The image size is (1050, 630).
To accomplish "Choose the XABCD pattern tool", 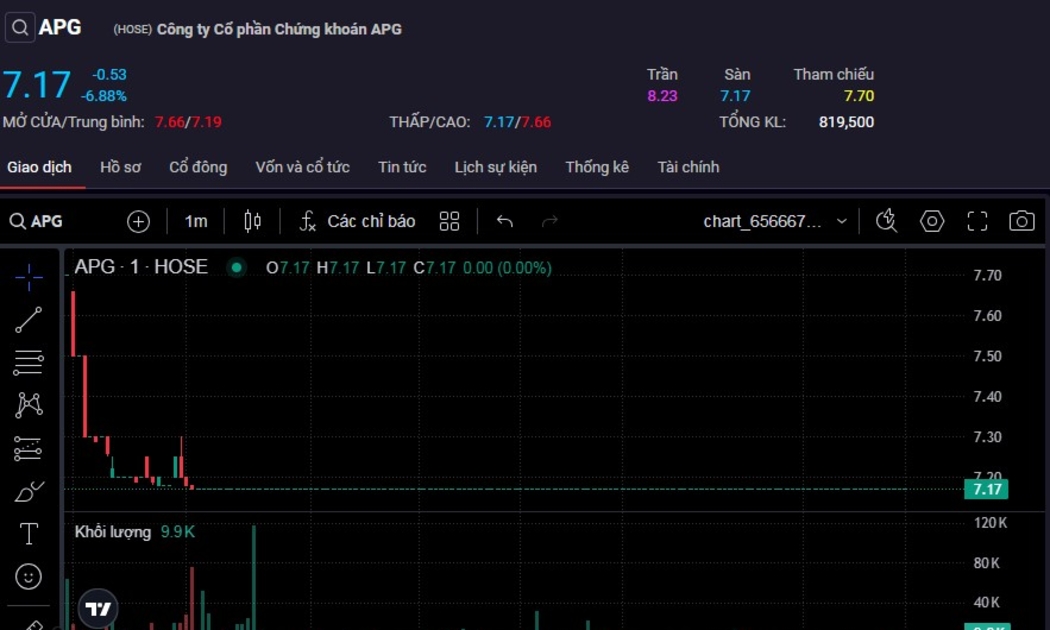I will pyautogui.click(x=29, y=404).
